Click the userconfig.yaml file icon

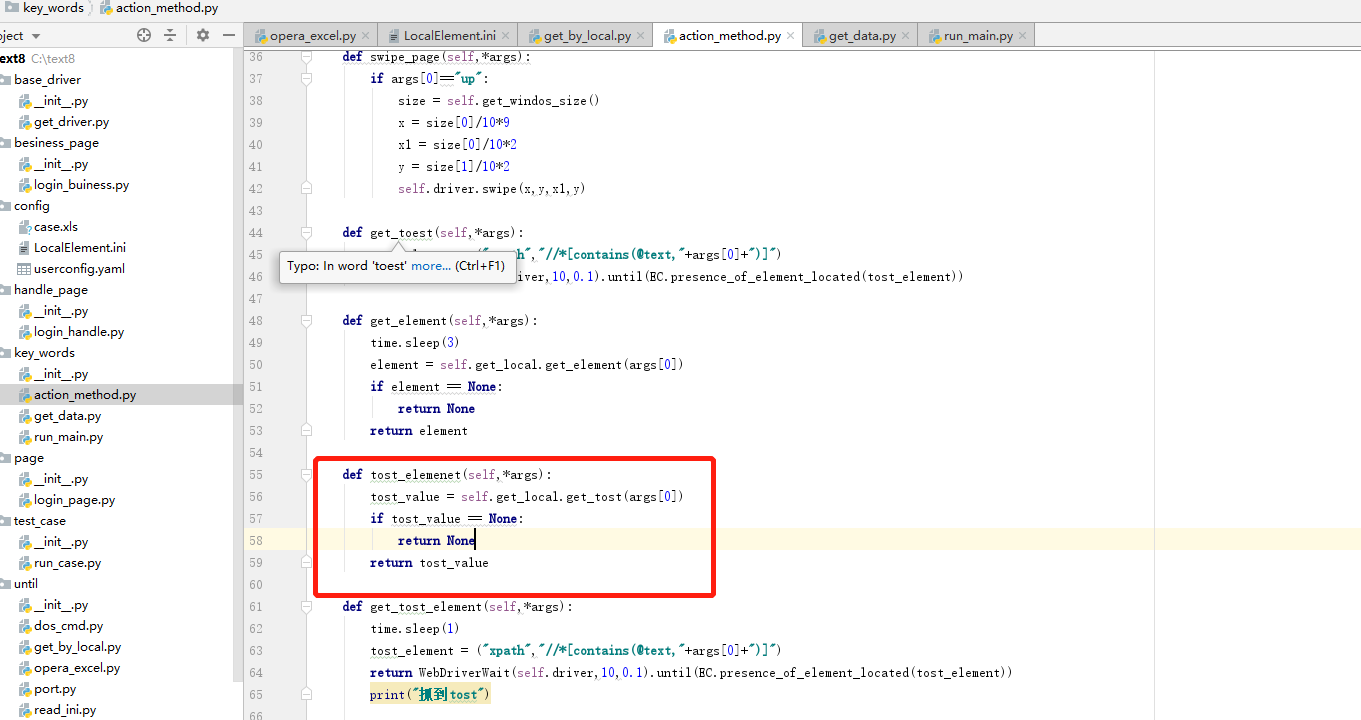click(x=25, y=269)
